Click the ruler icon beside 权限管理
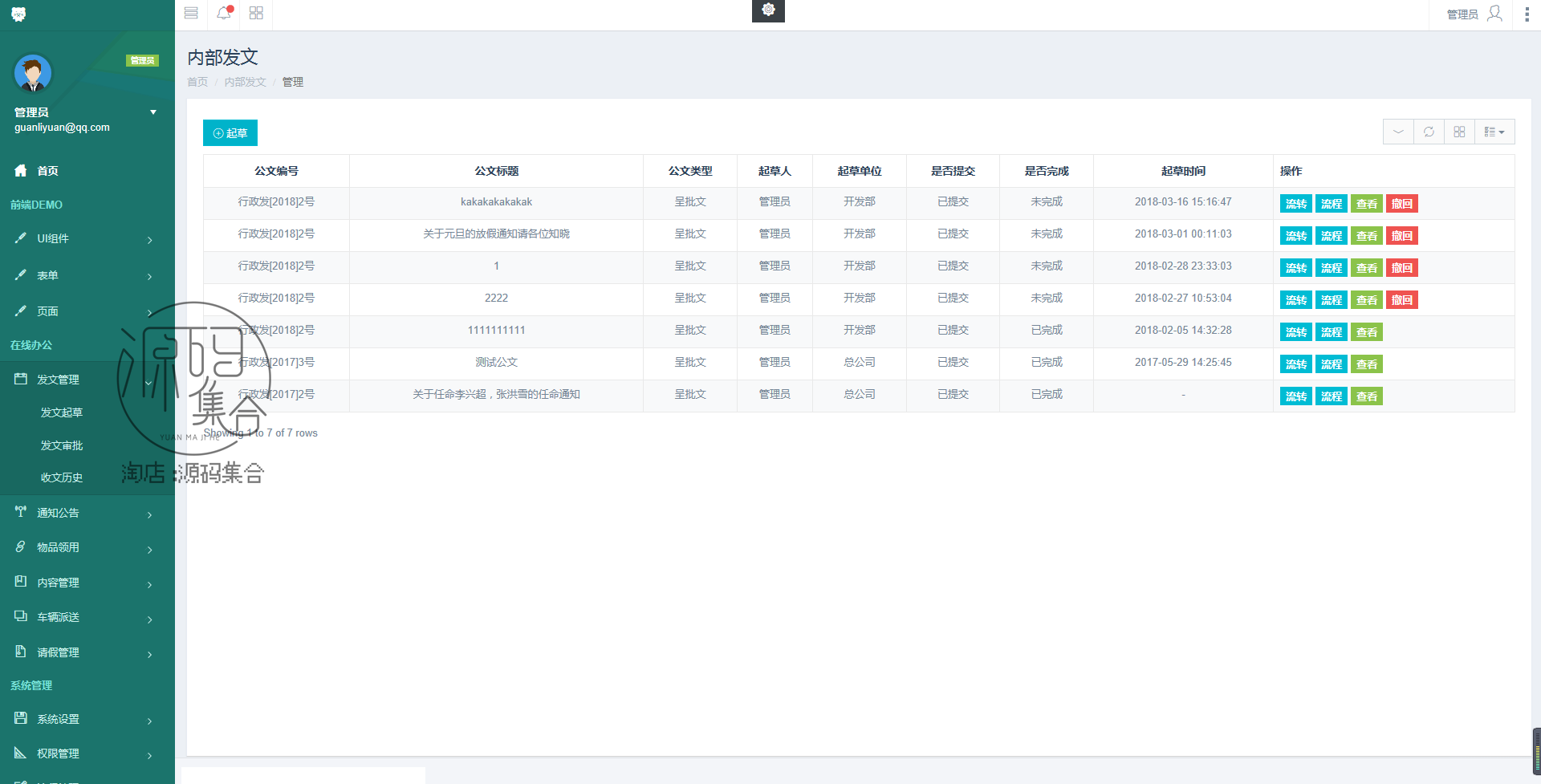This screenshot has width=1541, height=784. click(21, 753)
